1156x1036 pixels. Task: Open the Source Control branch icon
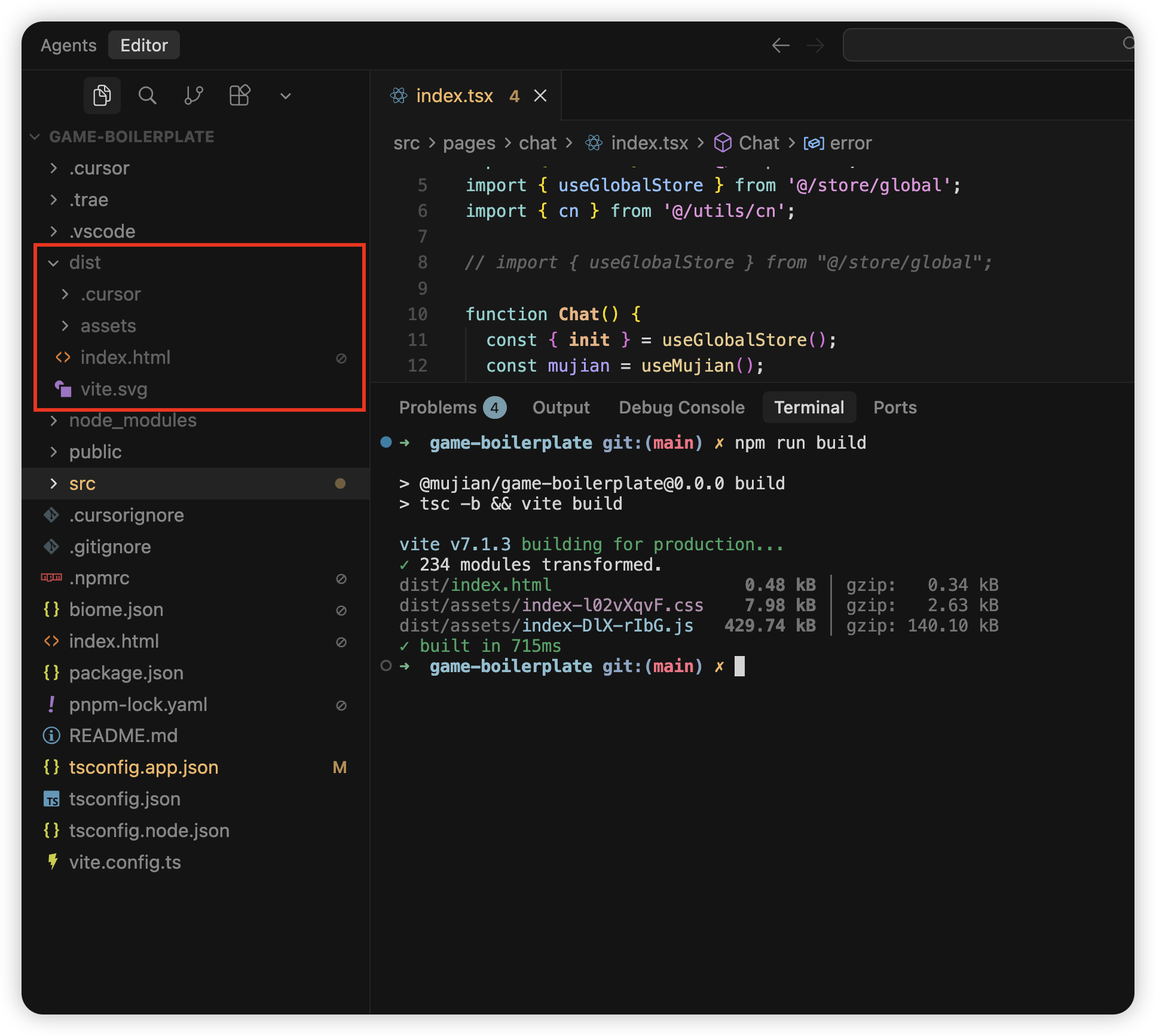click(194, 96)
